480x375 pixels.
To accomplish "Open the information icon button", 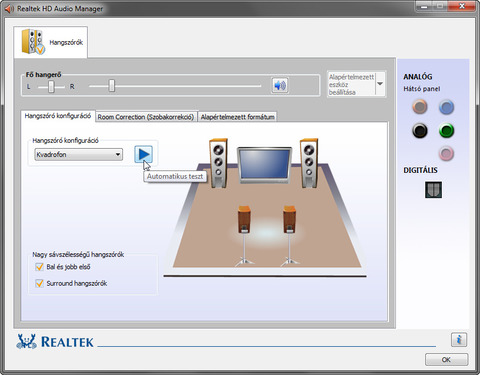I will coord(459,340).
